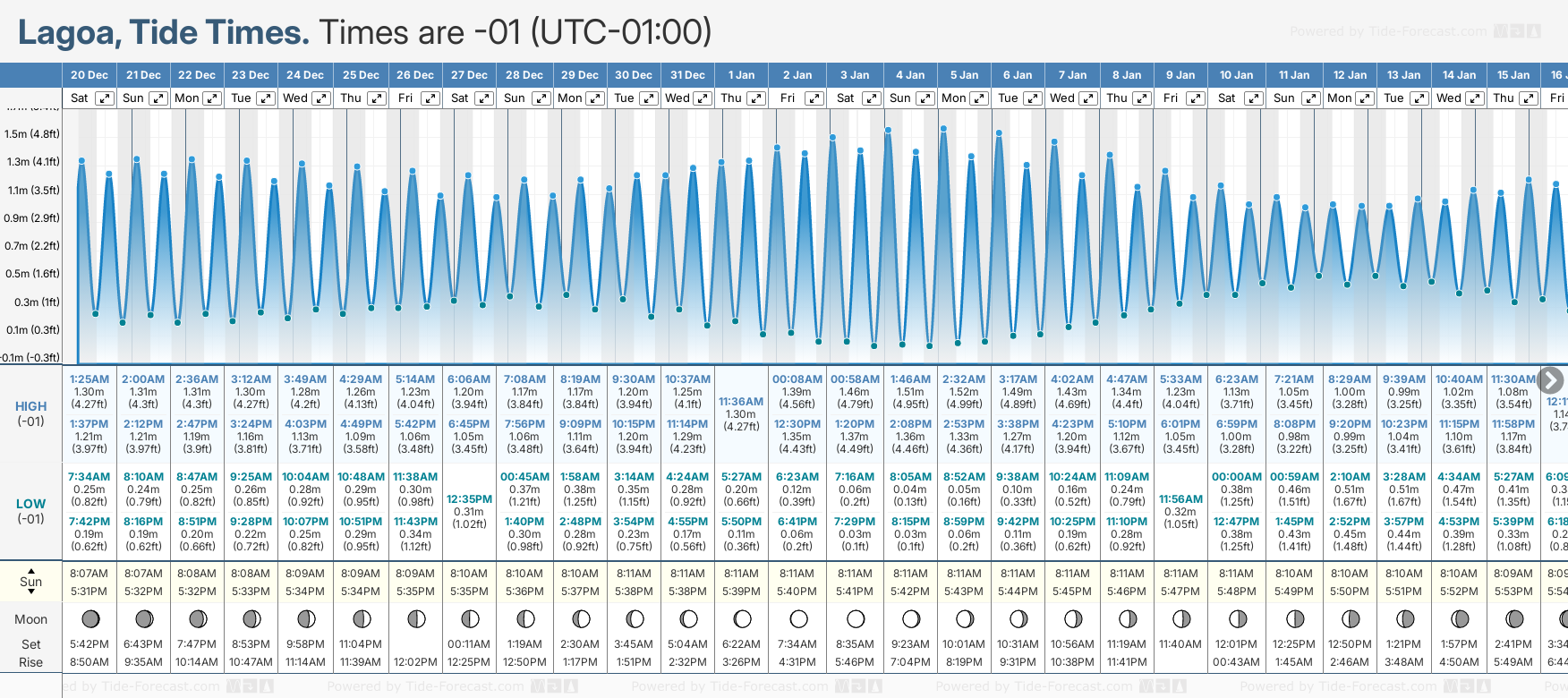Click the expand icon for 3 Jan
This screenshot has height=698, width=1568.
[x=871, y=98]
